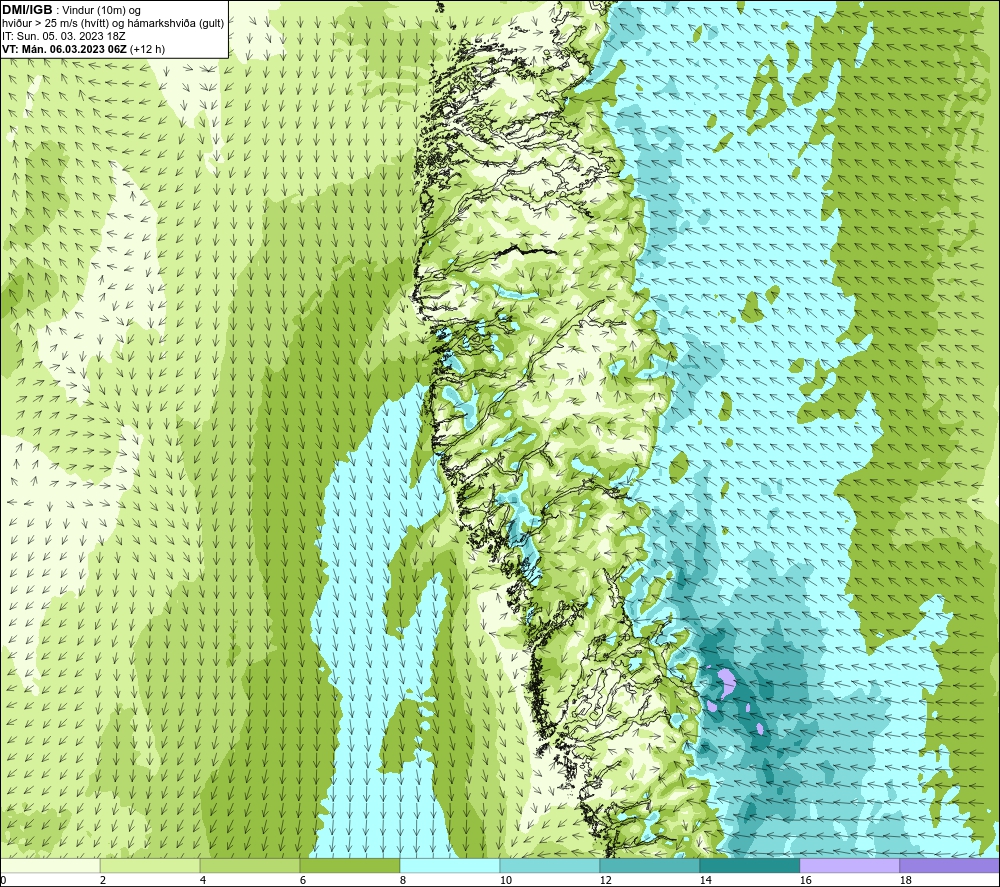Click the '(+12 h)' forecast offset text
Screen dimensions: 1000x887
[x=147, y=49]
